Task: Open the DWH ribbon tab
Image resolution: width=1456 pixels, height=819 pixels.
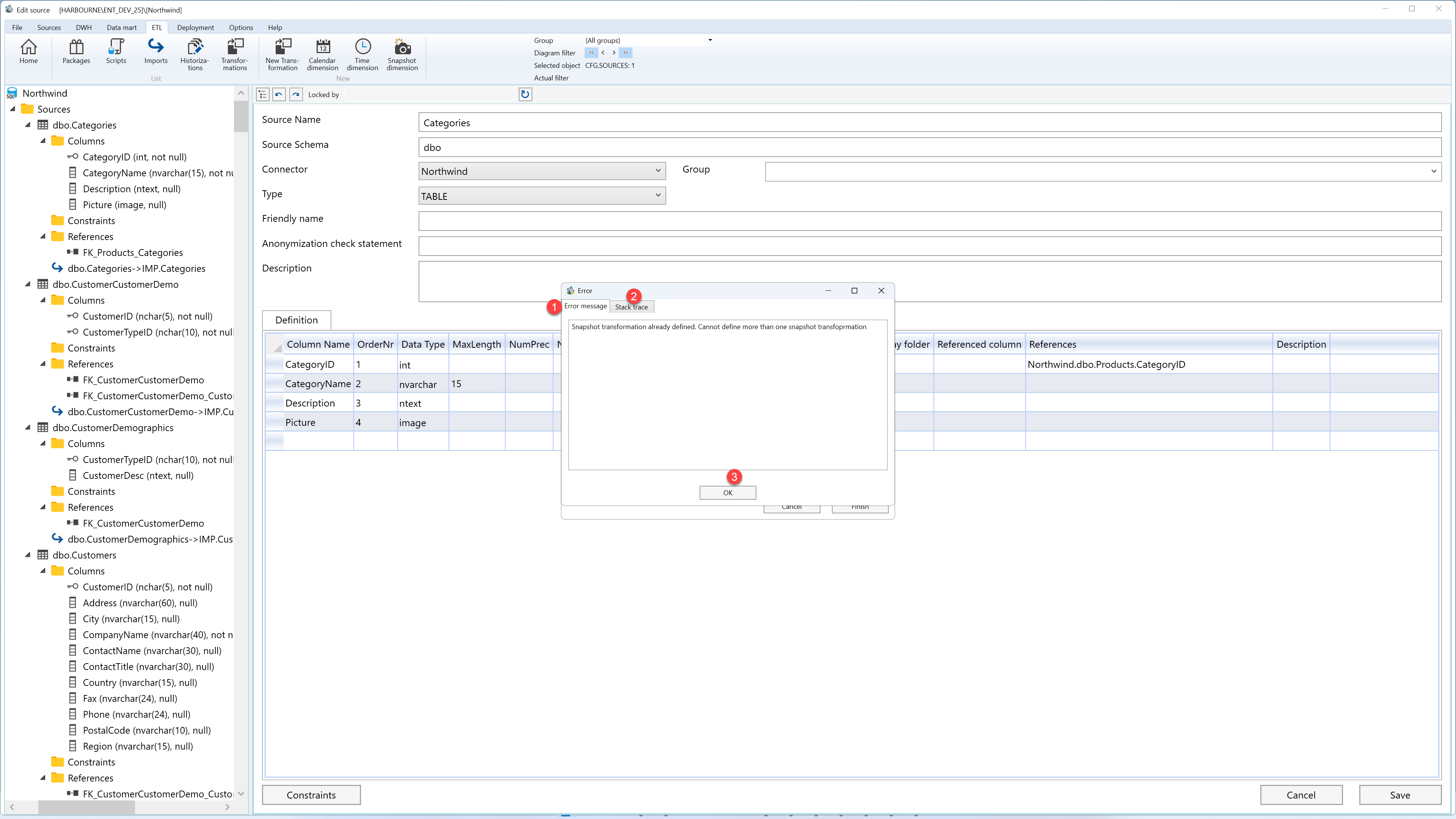Action: [84, 27]
